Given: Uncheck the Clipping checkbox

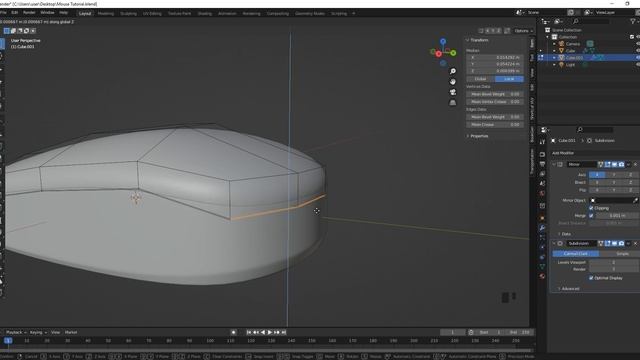Looking at the screenshot, I should coord(591,208).
